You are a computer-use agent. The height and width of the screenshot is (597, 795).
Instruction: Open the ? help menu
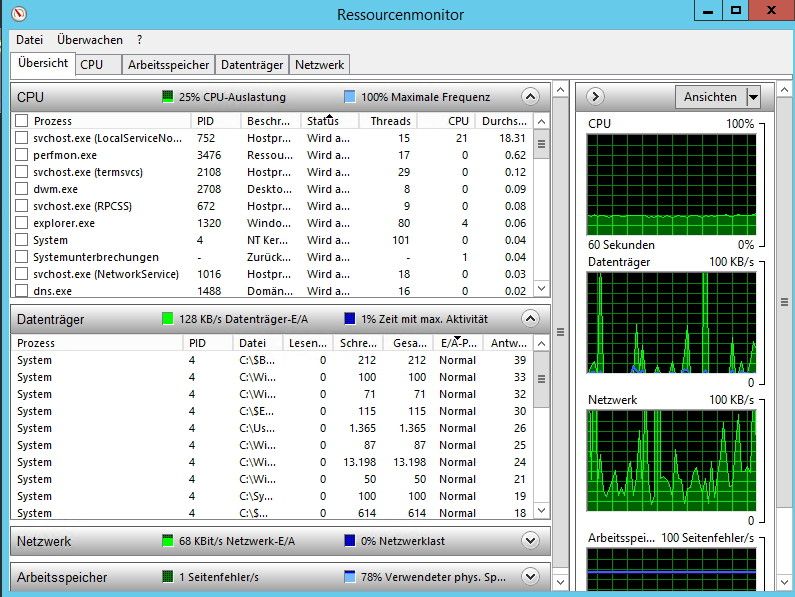pyautogui.click(x=139, y=40)
